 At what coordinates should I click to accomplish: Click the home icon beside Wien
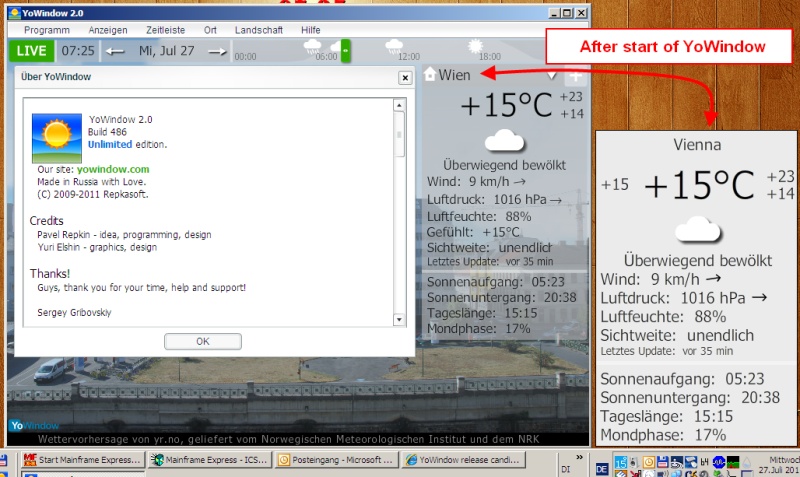(x=430, y=74)
